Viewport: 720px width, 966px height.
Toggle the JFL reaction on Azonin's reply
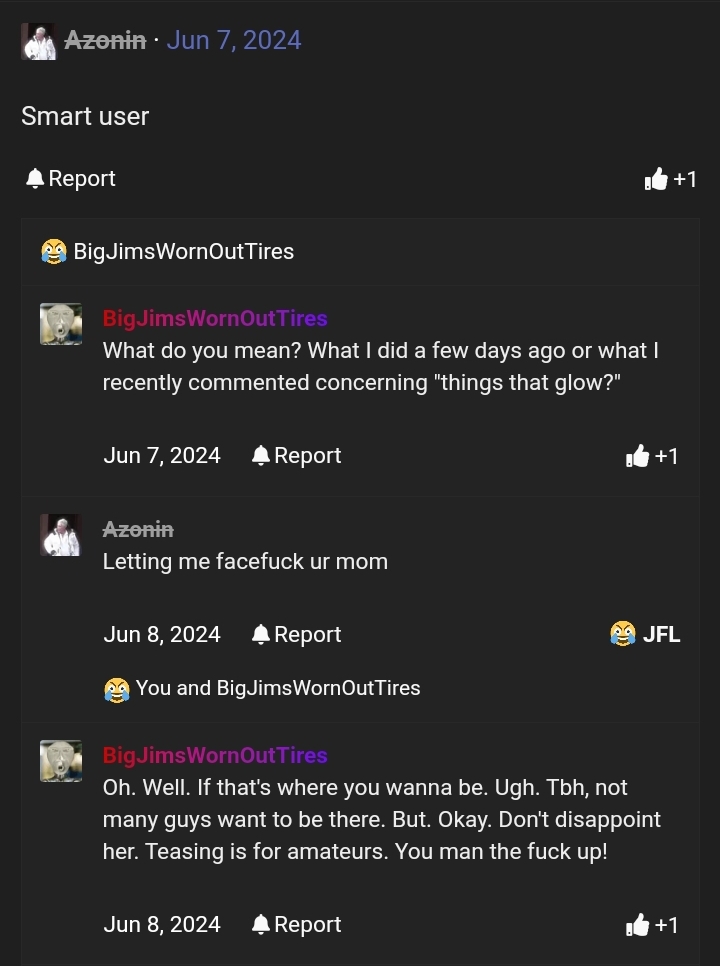645,633
